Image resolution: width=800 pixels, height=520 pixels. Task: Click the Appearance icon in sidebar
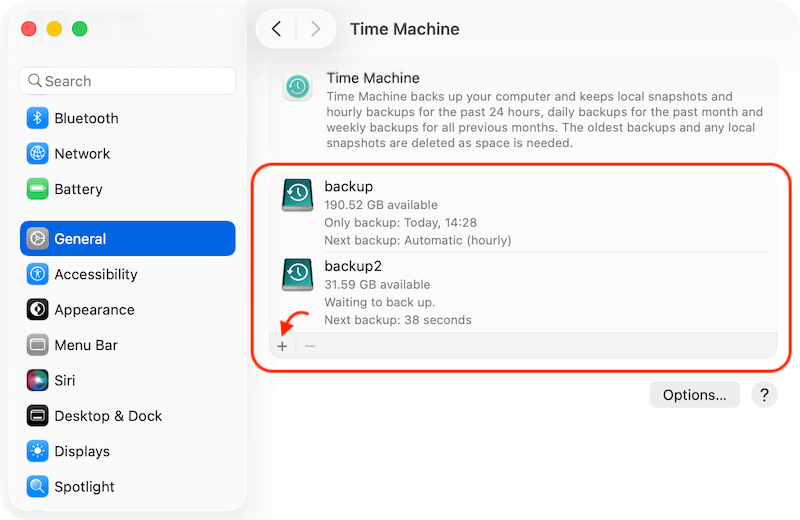(x=37, y=309)
